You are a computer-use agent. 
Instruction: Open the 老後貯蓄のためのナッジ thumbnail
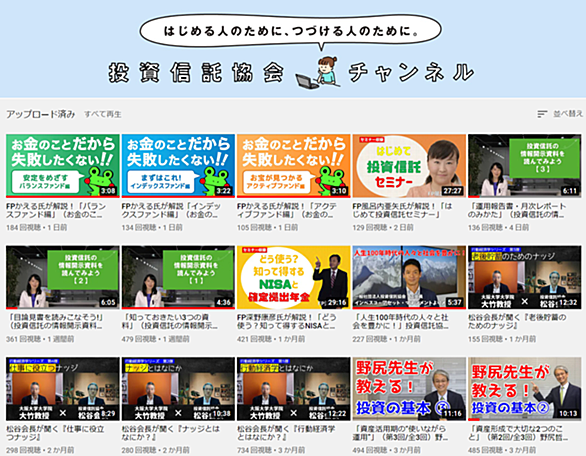(525, 277)
